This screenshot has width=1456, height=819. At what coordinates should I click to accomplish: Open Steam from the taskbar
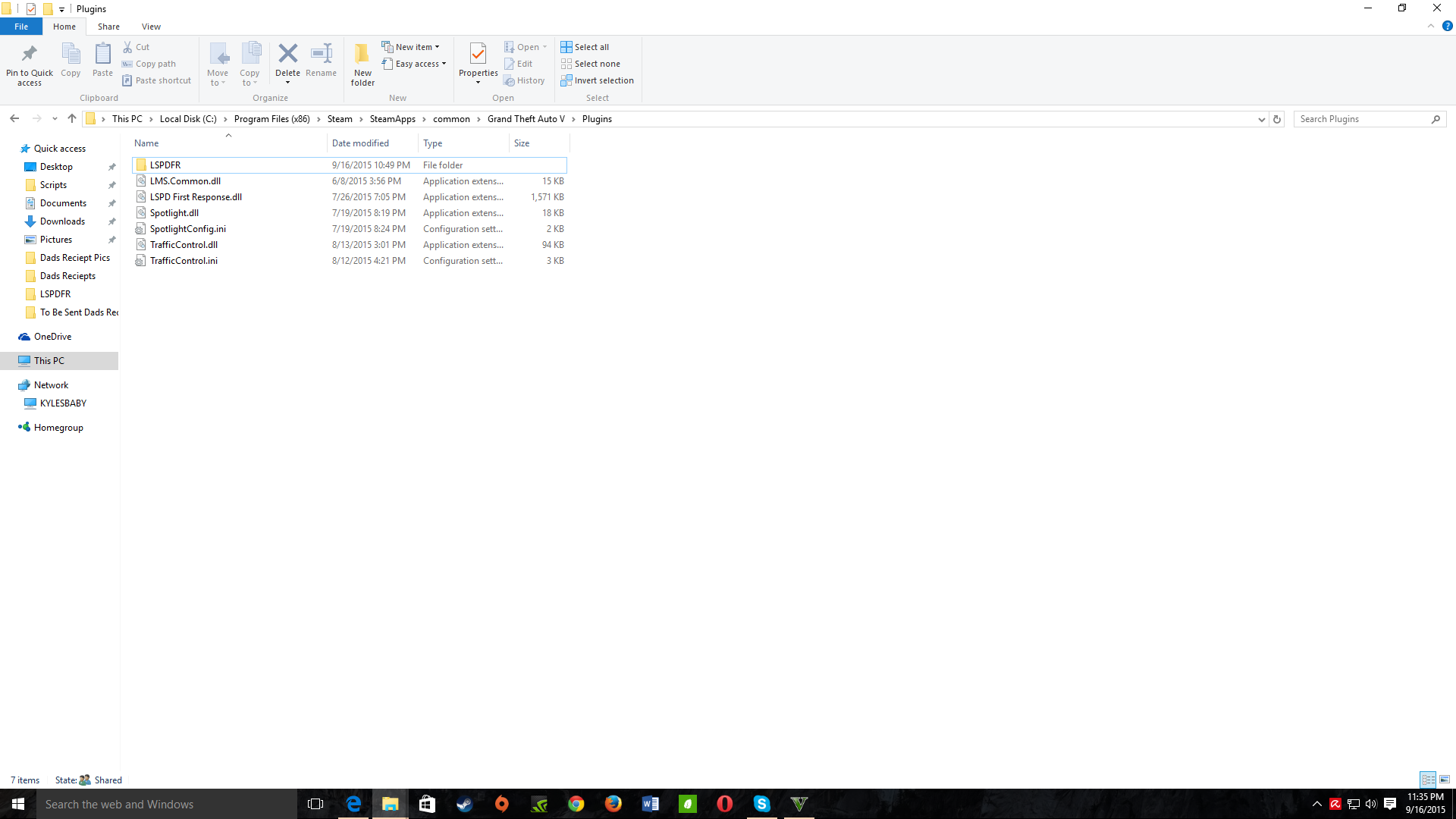tap(464, 804)
